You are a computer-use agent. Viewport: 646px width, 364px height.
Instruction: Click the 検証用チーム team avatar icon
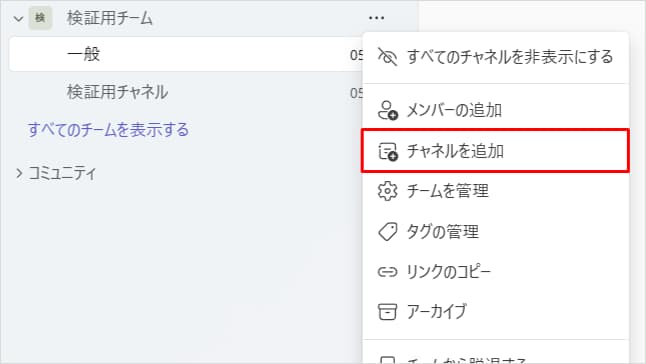click(x=40, y=18)
